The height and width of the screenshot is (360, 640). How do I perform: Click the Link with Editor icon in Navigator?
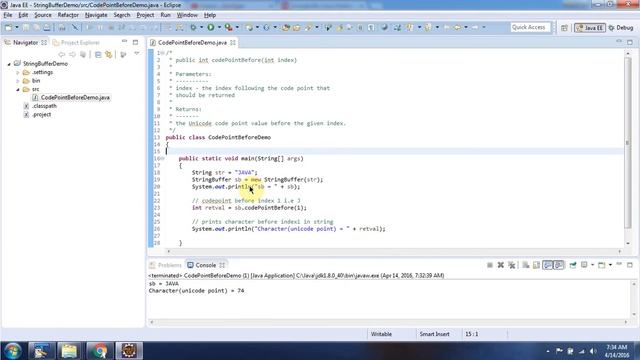coord(109,54)
